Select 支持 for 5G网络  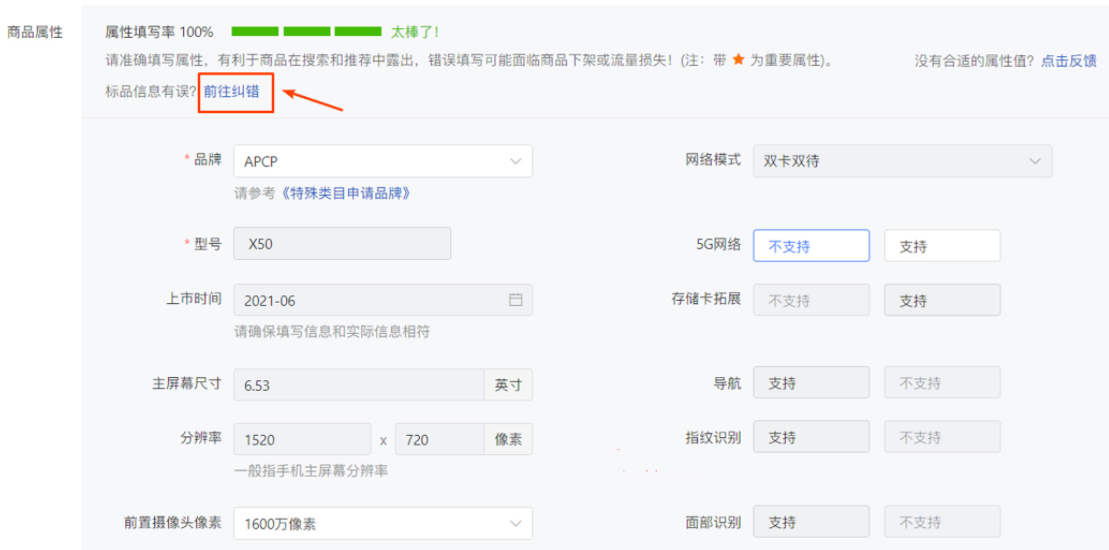click(x=942, y=245)
